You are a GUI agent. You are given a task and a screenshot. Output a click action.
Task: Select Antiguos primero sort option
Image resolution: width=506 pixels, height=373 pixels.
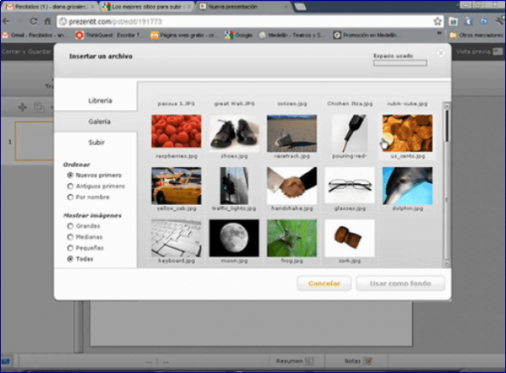pos(70,186)
